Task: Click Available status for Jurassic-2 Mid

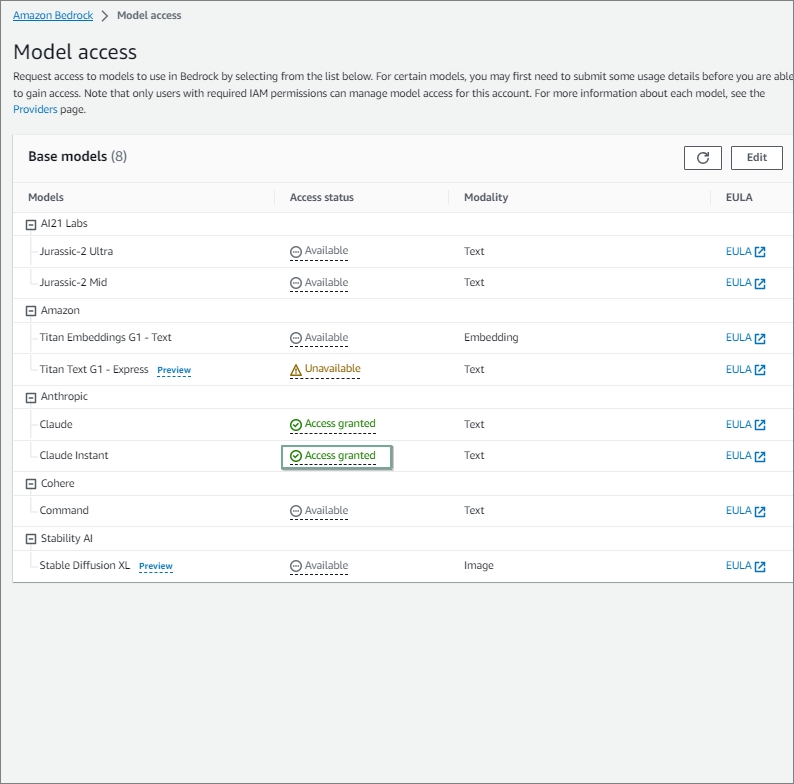Action: 319,283
